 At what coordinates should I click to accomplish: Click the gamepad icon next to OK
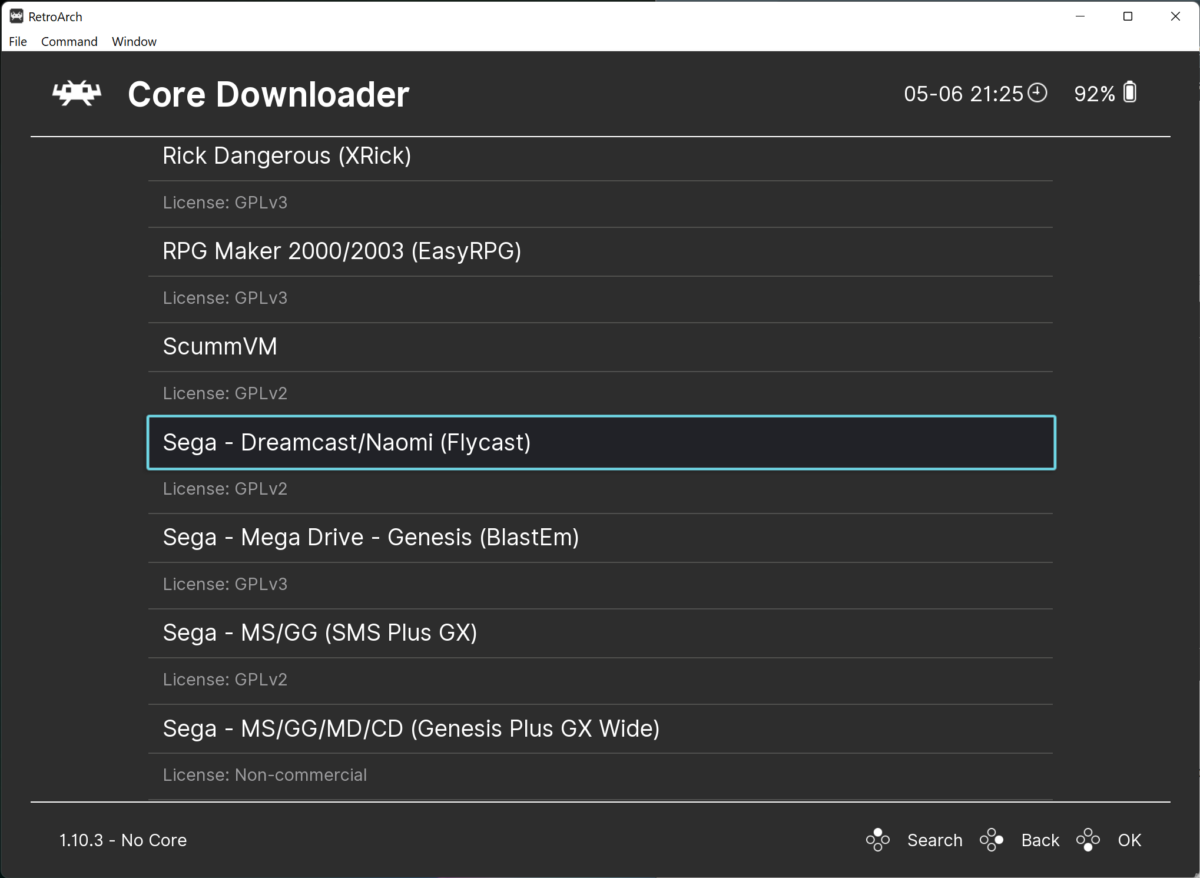(x=1088, y=840)
